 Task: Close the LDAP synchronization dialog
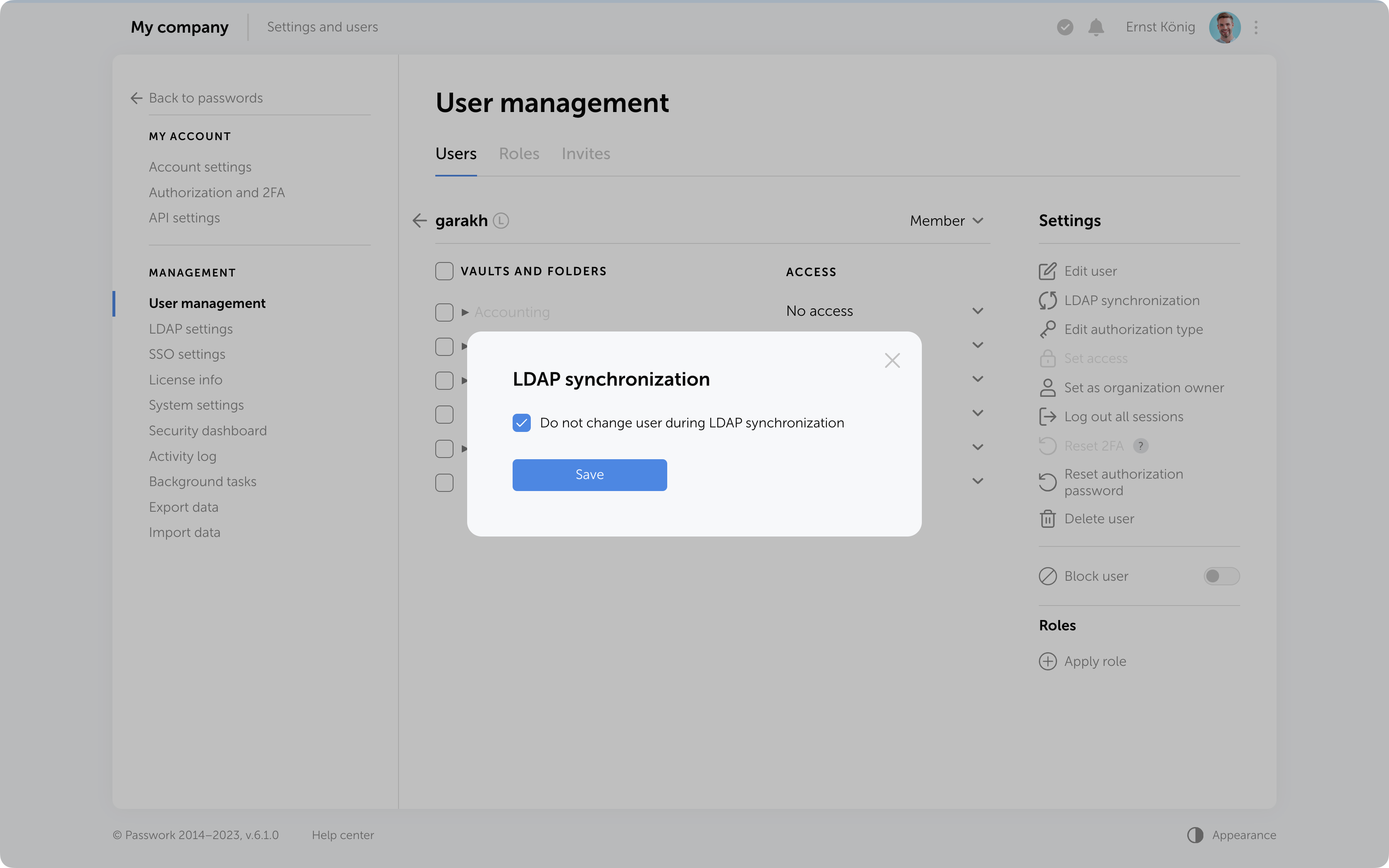pos(892,360)
